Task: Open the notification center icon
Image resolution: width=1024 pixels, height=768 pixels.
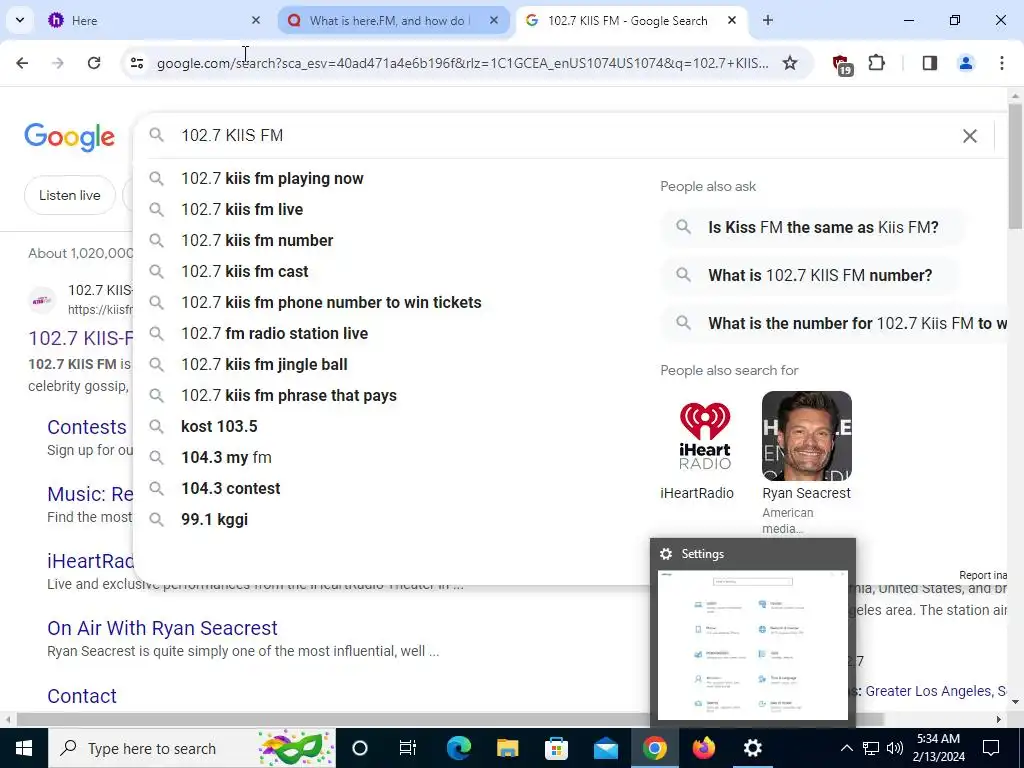Action: tap(991, 748)
